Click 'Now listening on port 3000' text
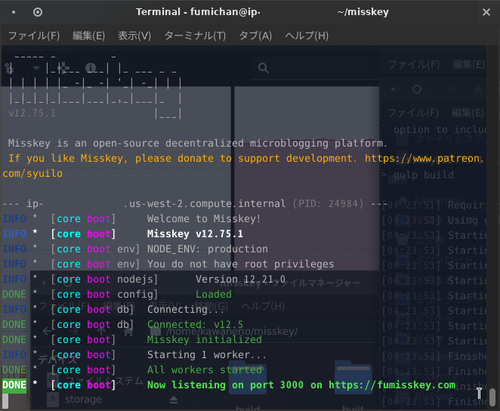This screenshot has height=411, width=500. pos(225,385)
